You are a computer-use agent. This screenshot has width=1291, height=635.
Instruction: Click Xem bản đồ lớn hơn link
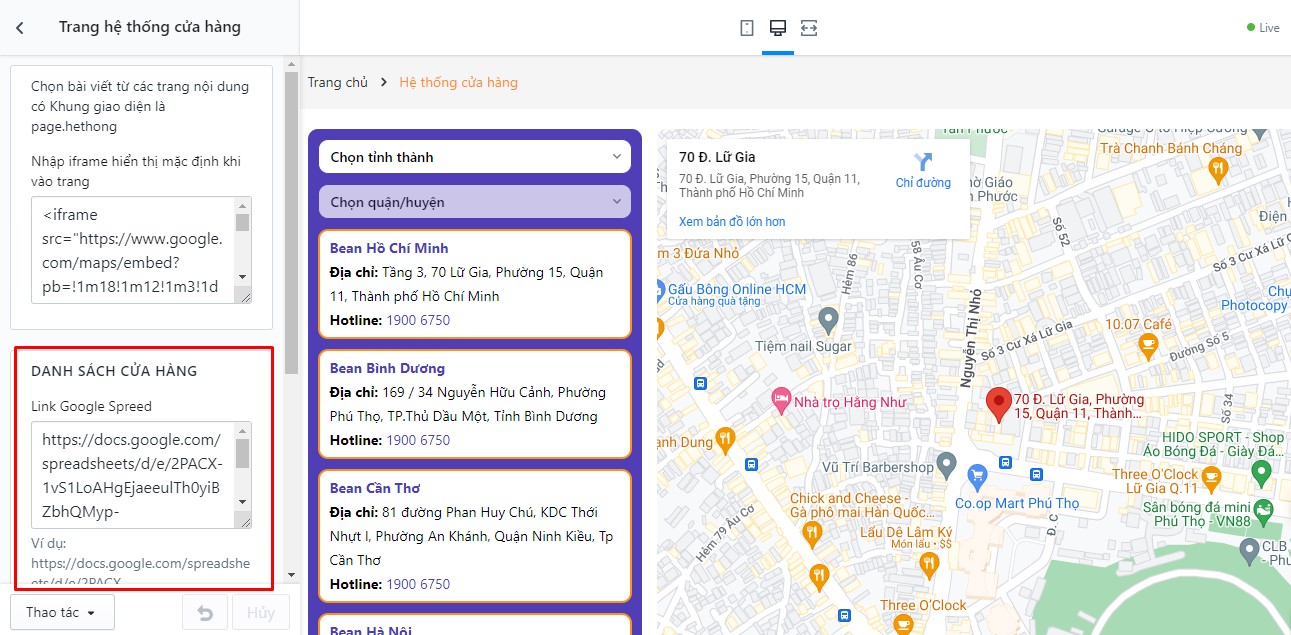(732, 222)
